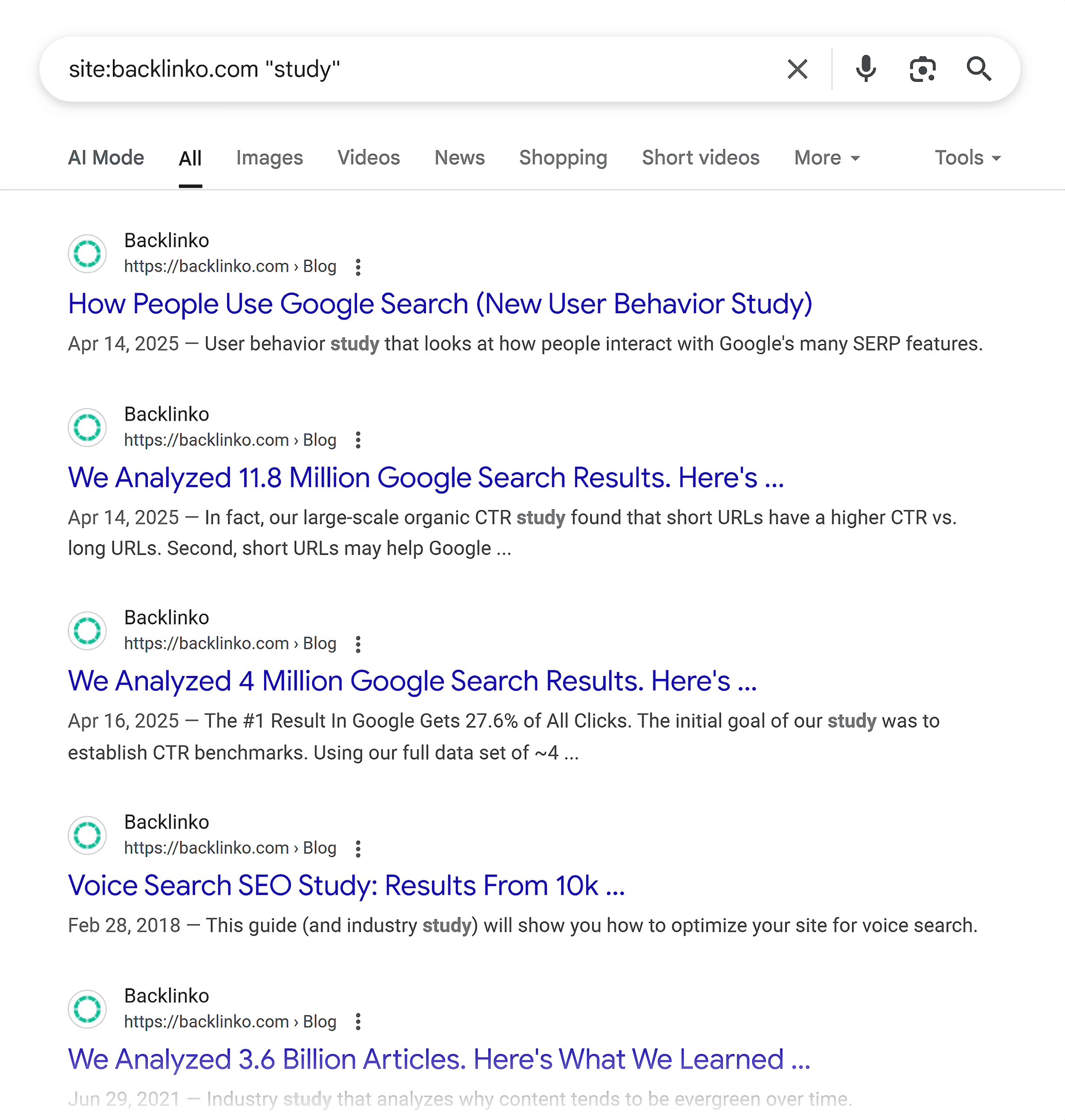The width and height of the screenshot is (1065, 1120).
Task: Click the "Feb 28, 2018" voice search snippet
Action: coord(522,925)
